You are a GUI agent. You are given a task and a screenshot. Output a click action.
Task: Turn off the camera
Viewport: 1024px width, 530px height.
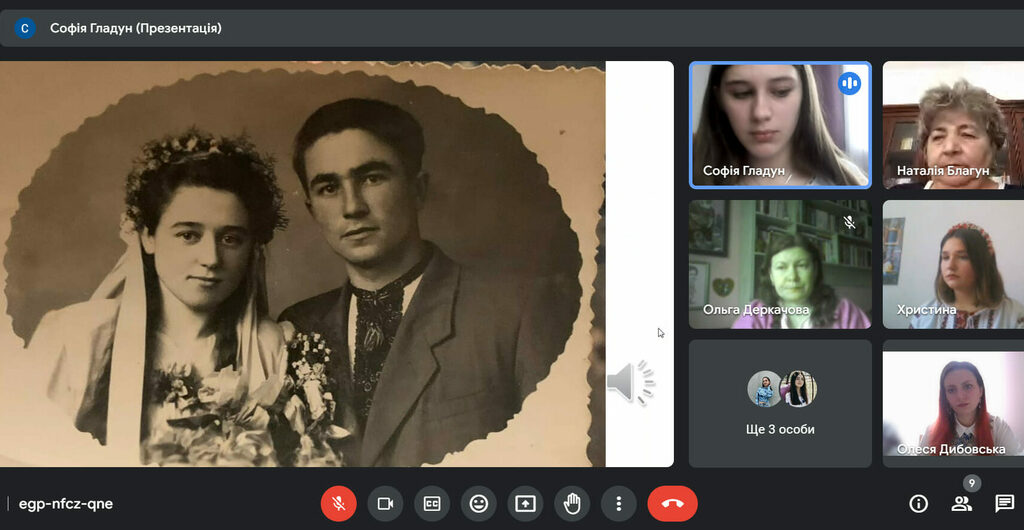point(385,503)
